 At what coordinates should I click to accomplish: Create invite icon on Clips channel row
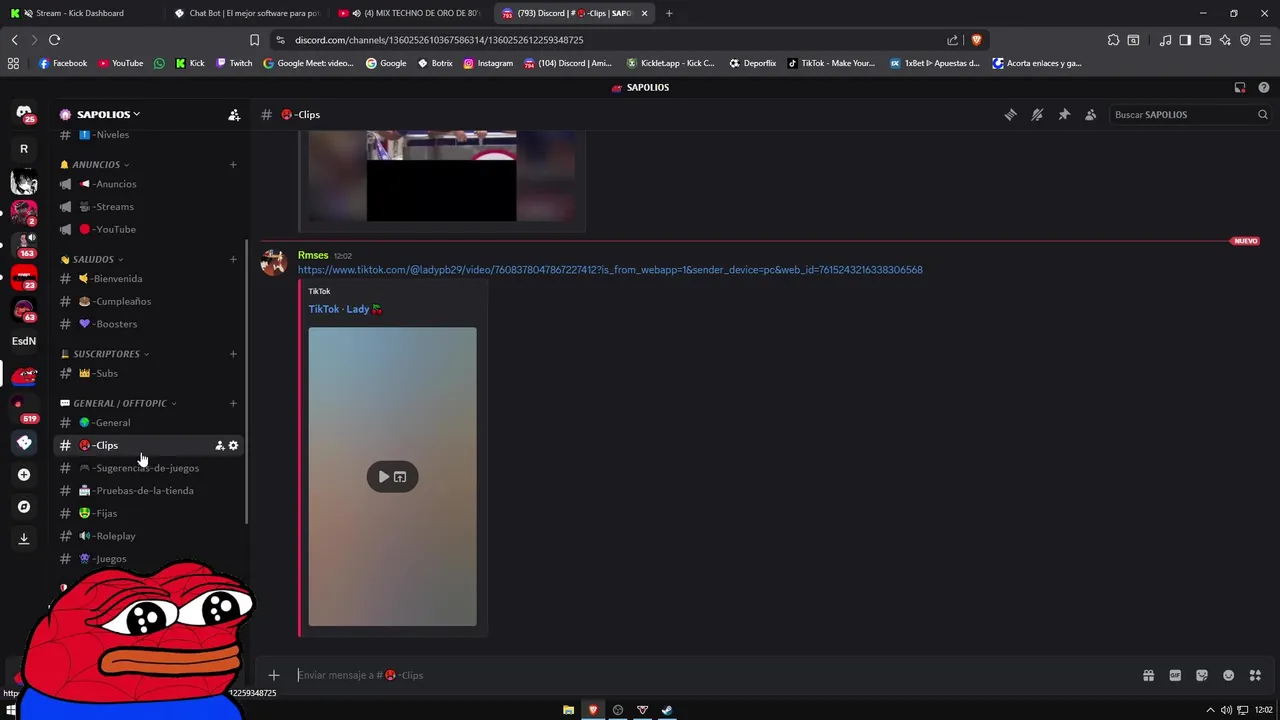220,446
